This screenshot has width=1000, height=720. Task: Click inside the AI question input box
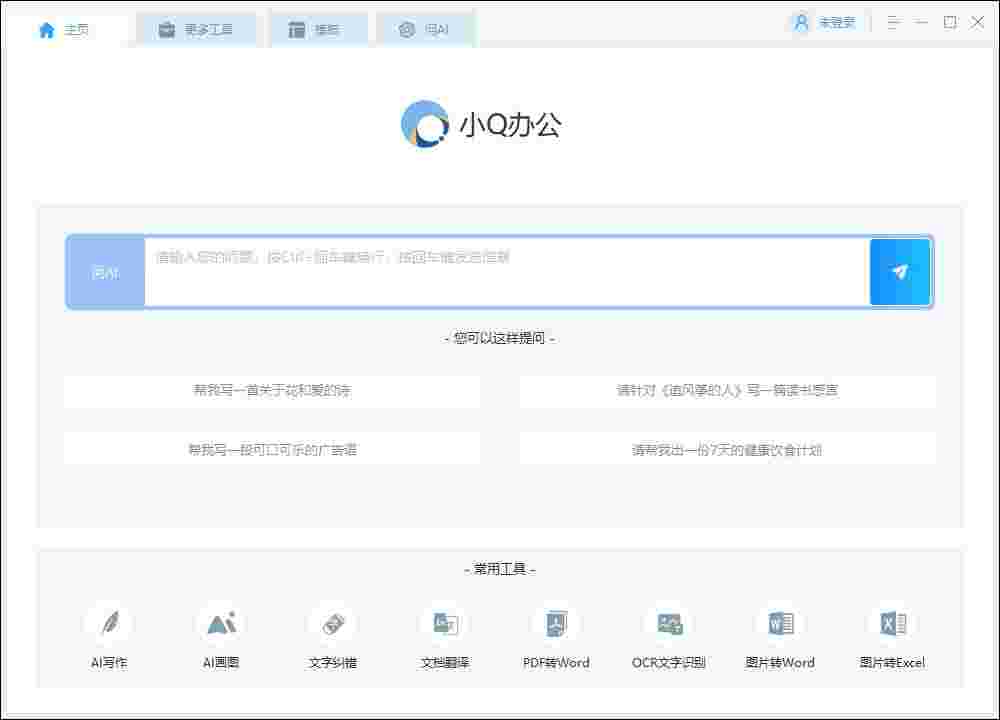pos(500,271)
